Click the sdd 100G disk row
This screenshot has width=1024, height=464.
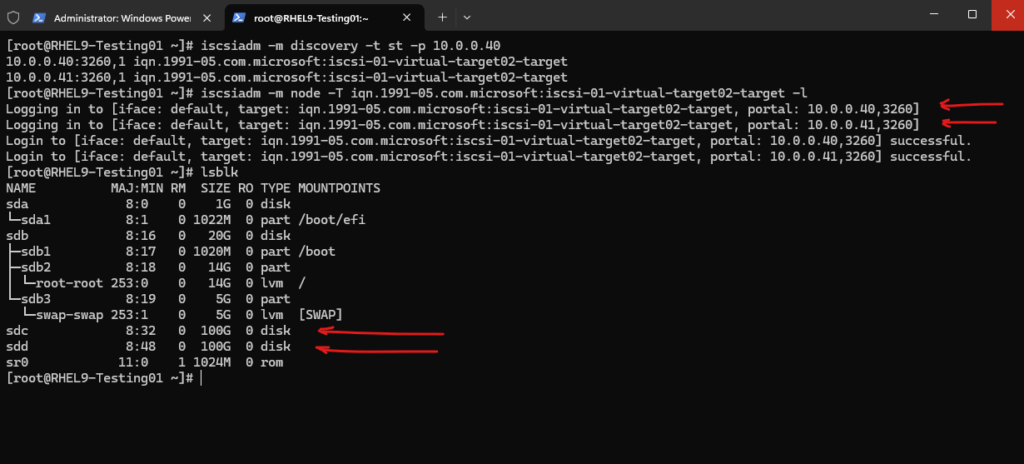[148, 346]
